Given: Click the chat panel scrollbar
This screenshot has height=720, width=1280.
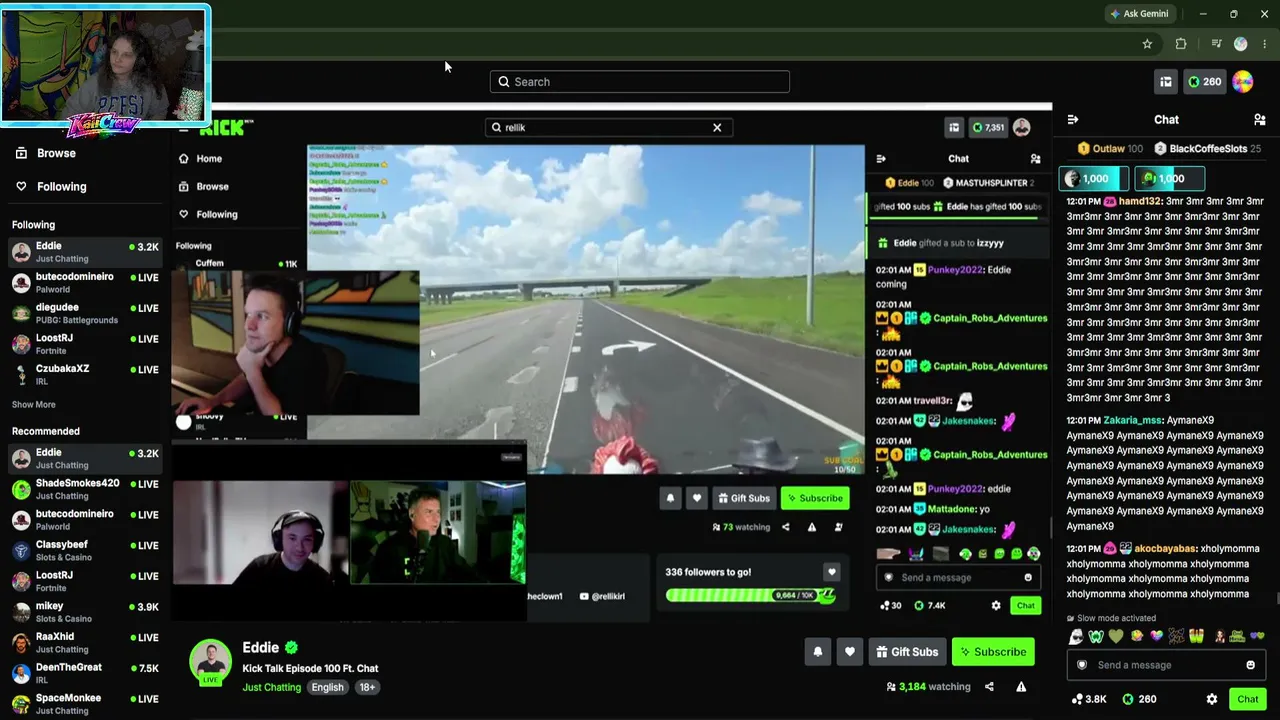Looking at the screenshot, I should coord(1276,599).
